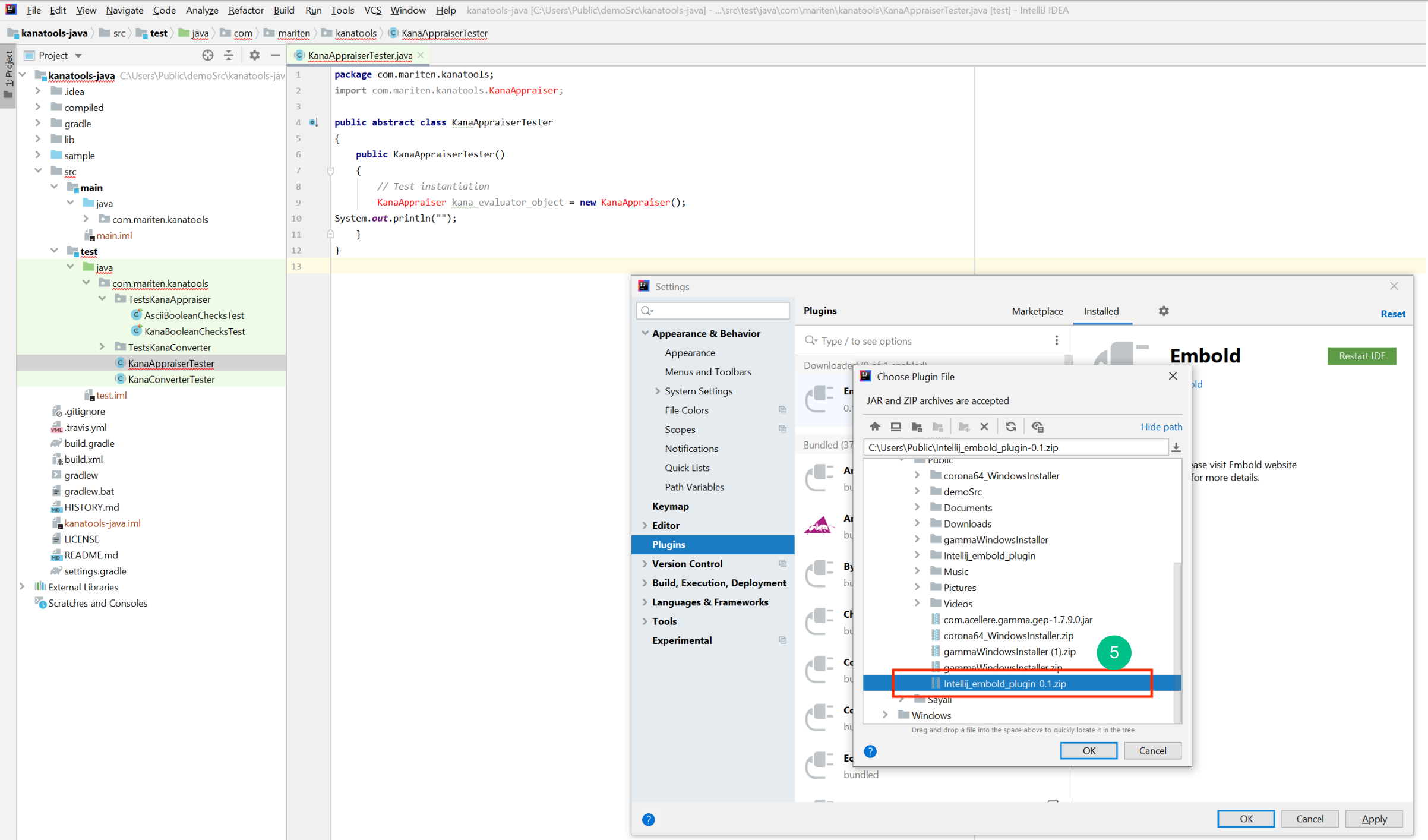
Task: Collapse all in Project tool window
Action: (x=229, y=55)
